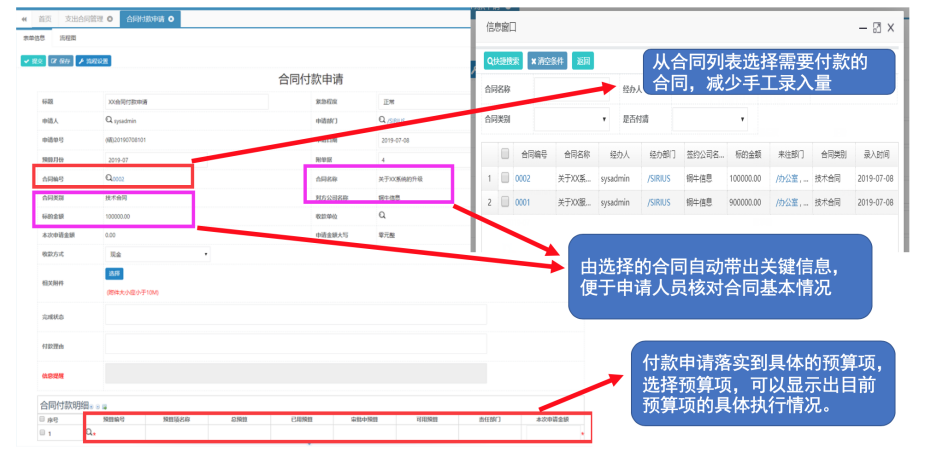Tick the checkbox for contract row 0001
This screenshot has width=931, height=464.
505,202
